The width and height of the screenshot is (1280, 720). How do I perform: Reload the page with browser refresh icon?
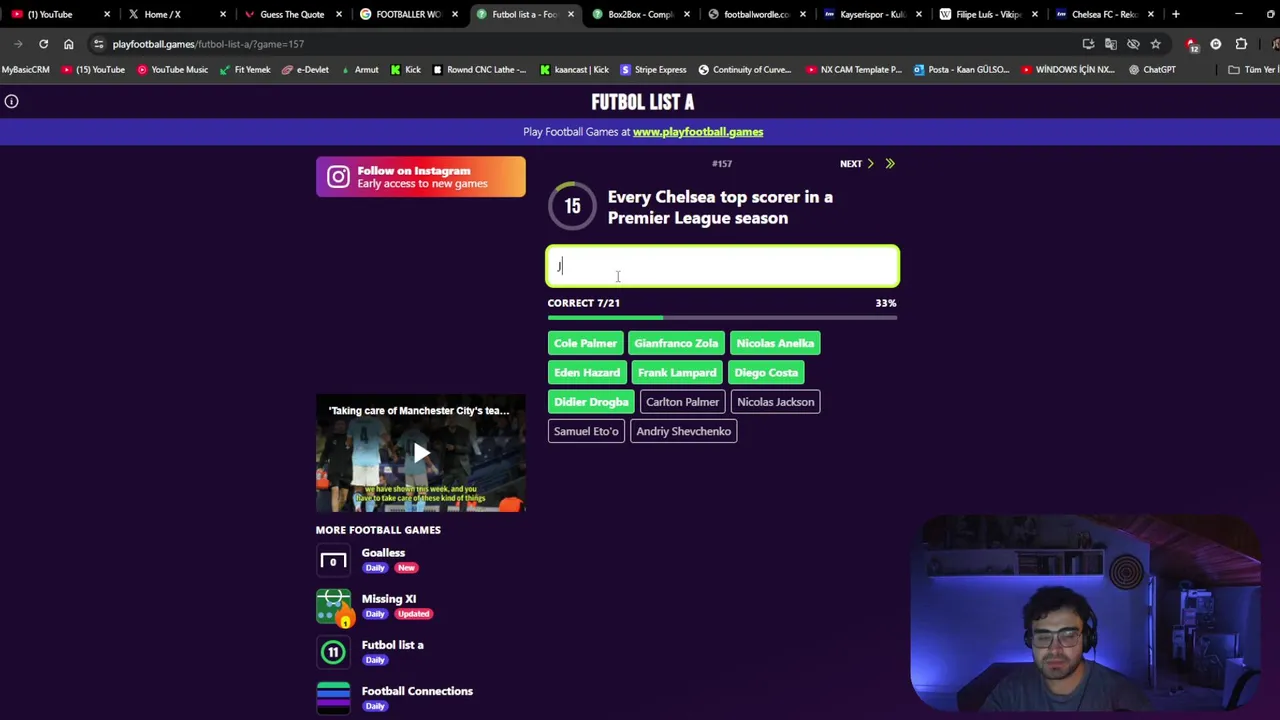click(43, 44)
